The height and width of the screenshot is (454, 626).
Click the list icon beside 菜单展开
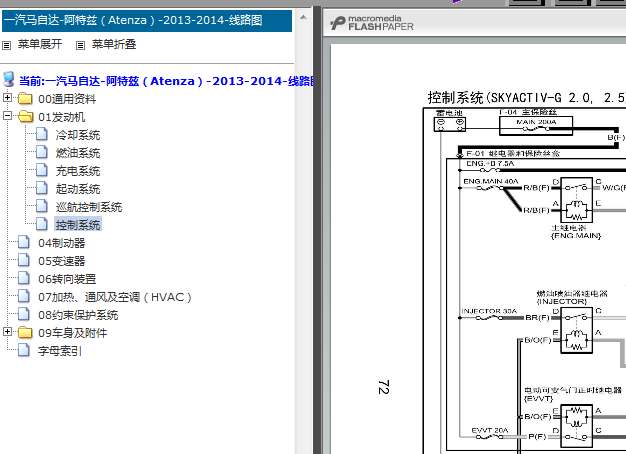(6, 46)
